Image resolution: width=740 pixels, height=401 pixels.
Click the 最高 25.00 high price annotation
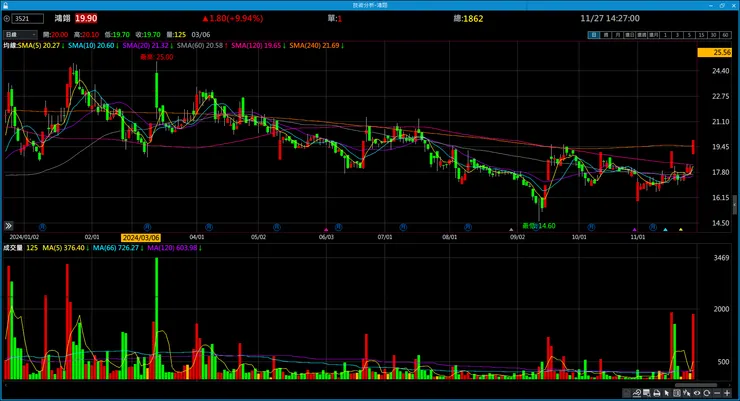(157, 57)
